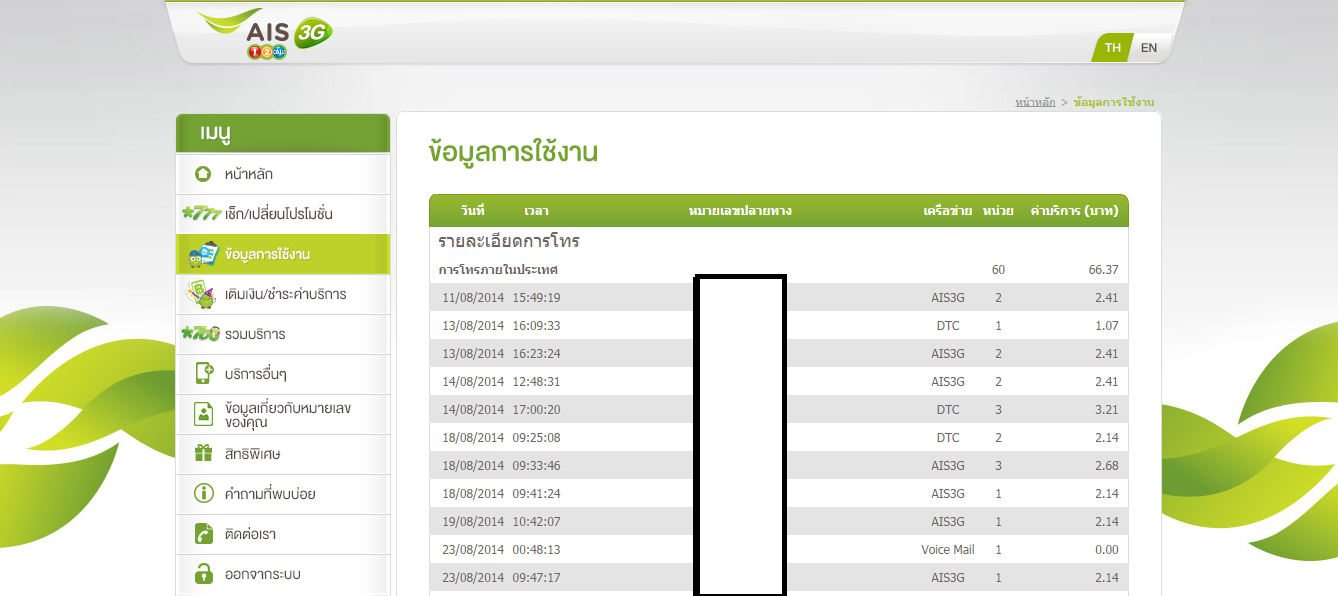
Task: Click the gift icon beside สิทธิพิเศษ
Action: (x=204, y=454)
